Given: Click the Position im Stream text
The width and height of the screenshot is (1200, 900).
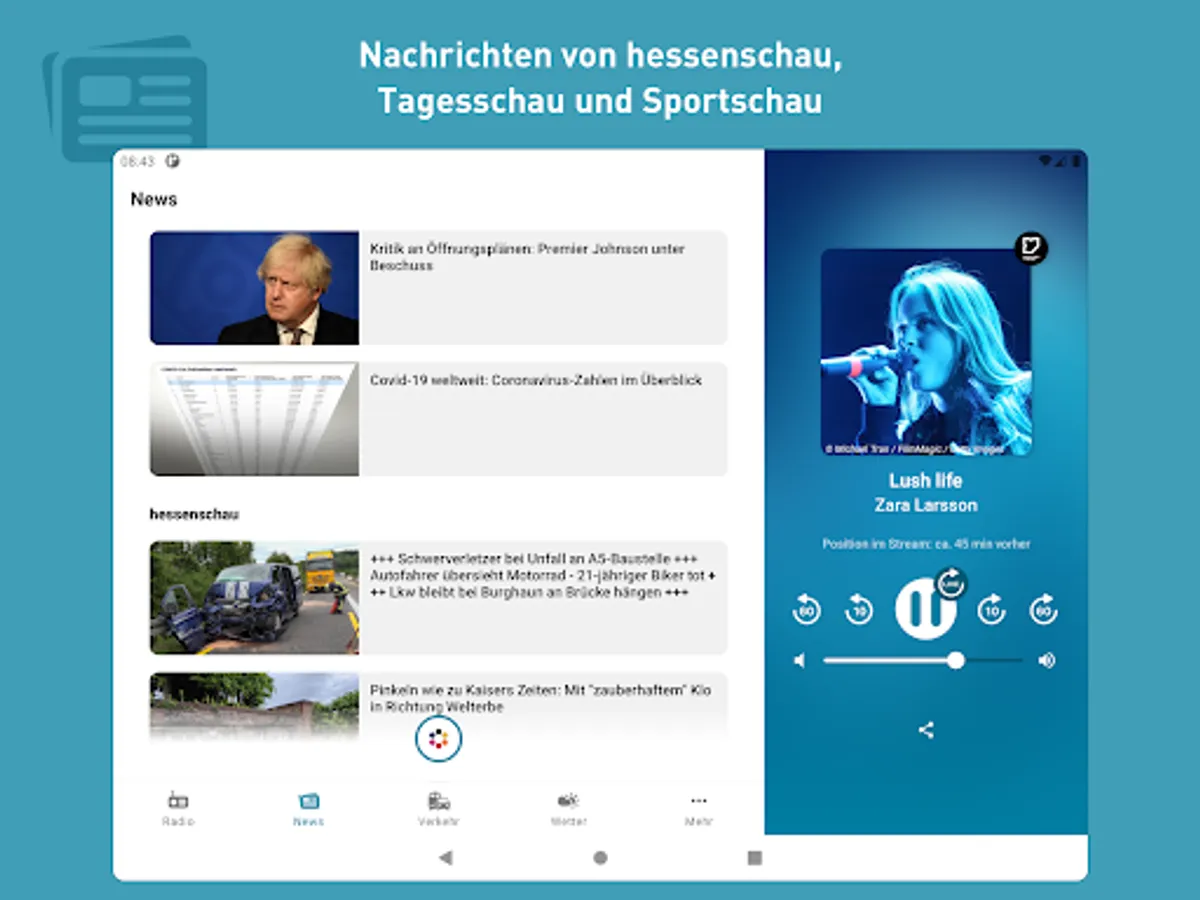Looking at the screenshot, I should tap(926, 544).
